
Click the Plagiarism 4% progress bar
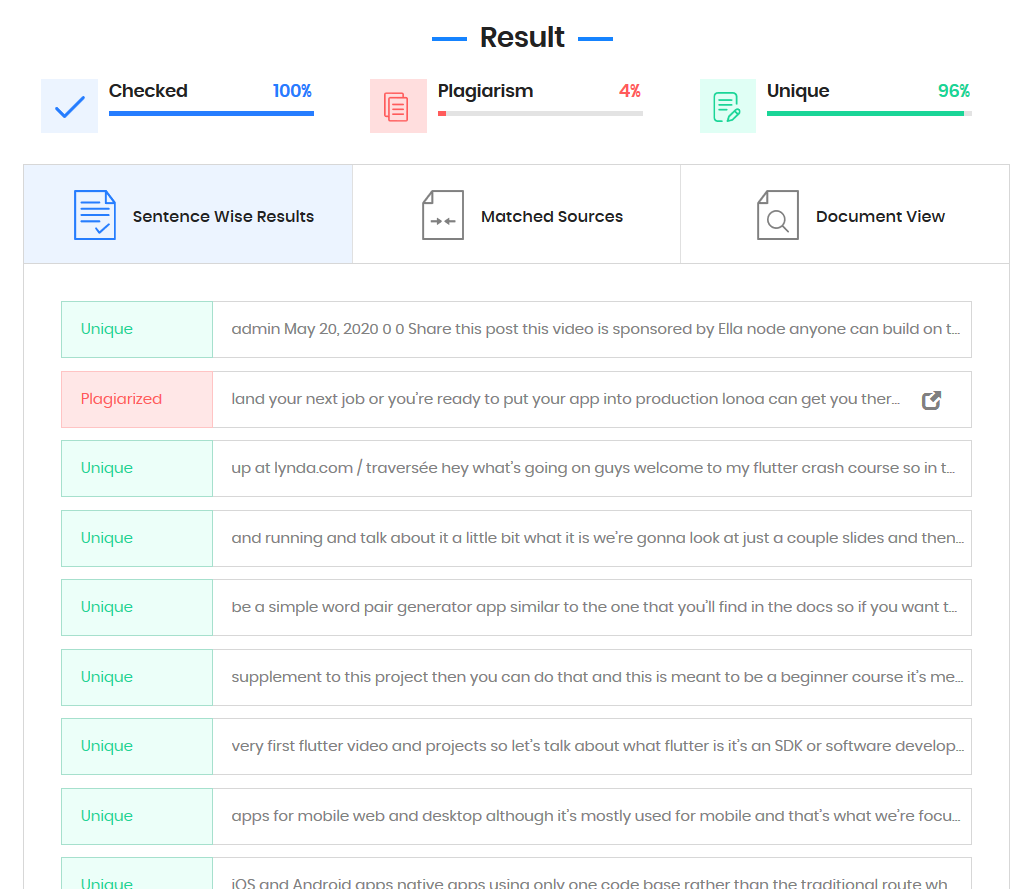(540, 113)
